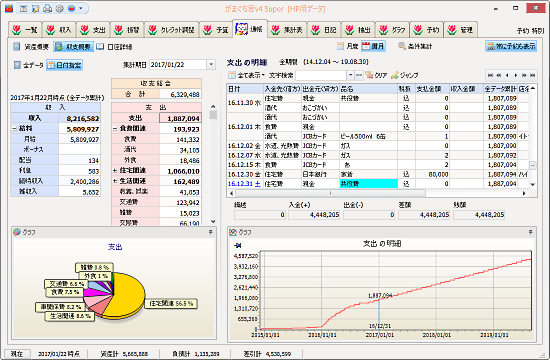Screen dimensions: 550x360
Task: Click the calculator icon in the title toolbar
Action: coord(24,9)
